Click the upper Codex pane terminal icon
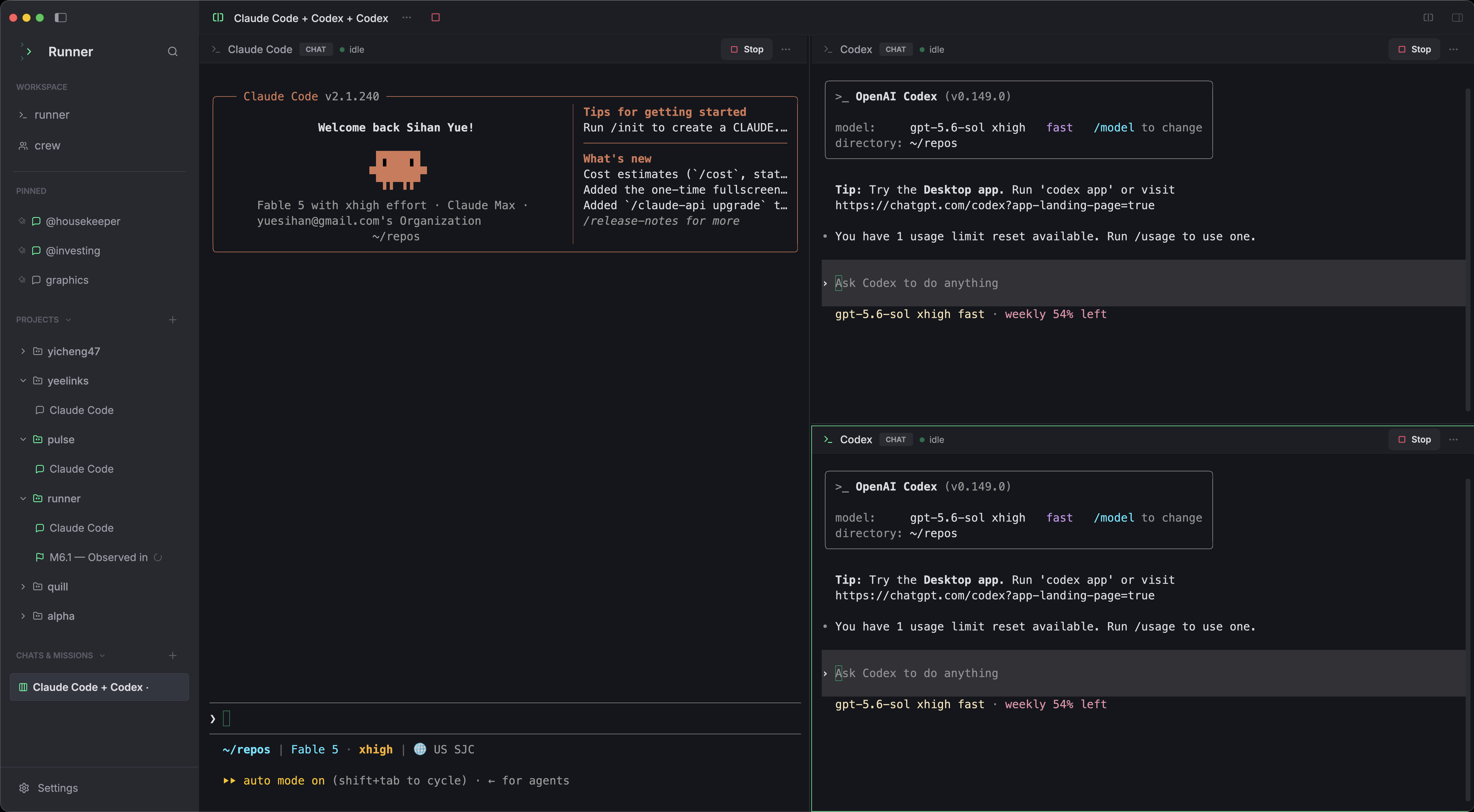The width and height of the screenshot is (1474, 812). tap(828, 50)
